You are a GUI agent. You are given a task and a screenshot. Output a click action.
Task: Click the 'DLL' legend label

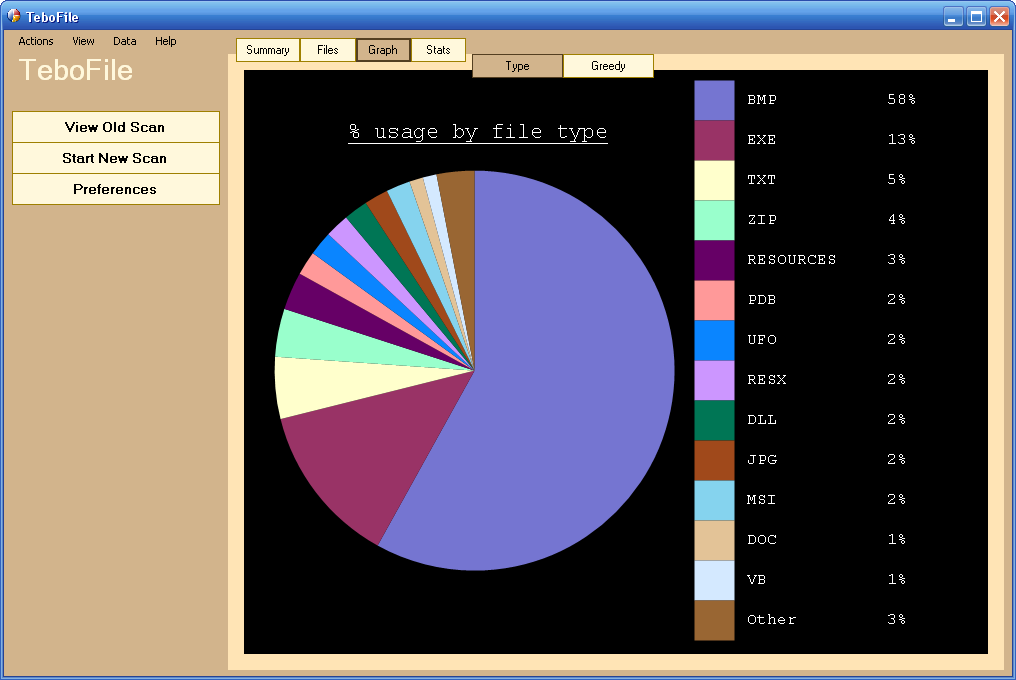(762, 420)
